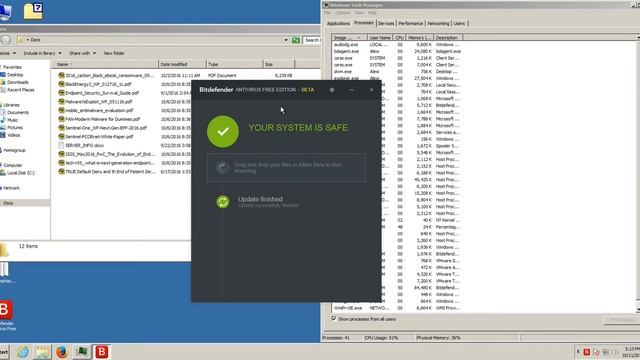The image size is (640, 360).
Task: Open Explorer address bar history dropdown
Action: coord(286,40)
